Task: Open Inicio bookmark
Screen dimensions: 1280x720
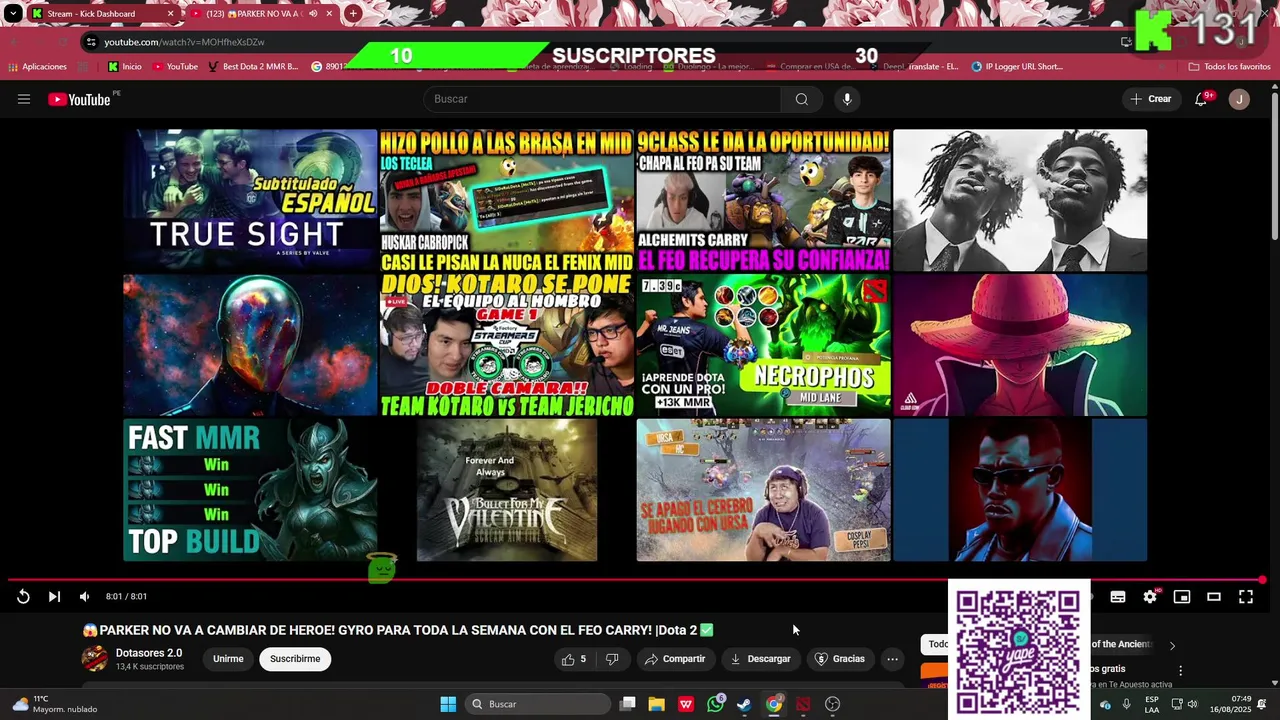Action: 125,67
